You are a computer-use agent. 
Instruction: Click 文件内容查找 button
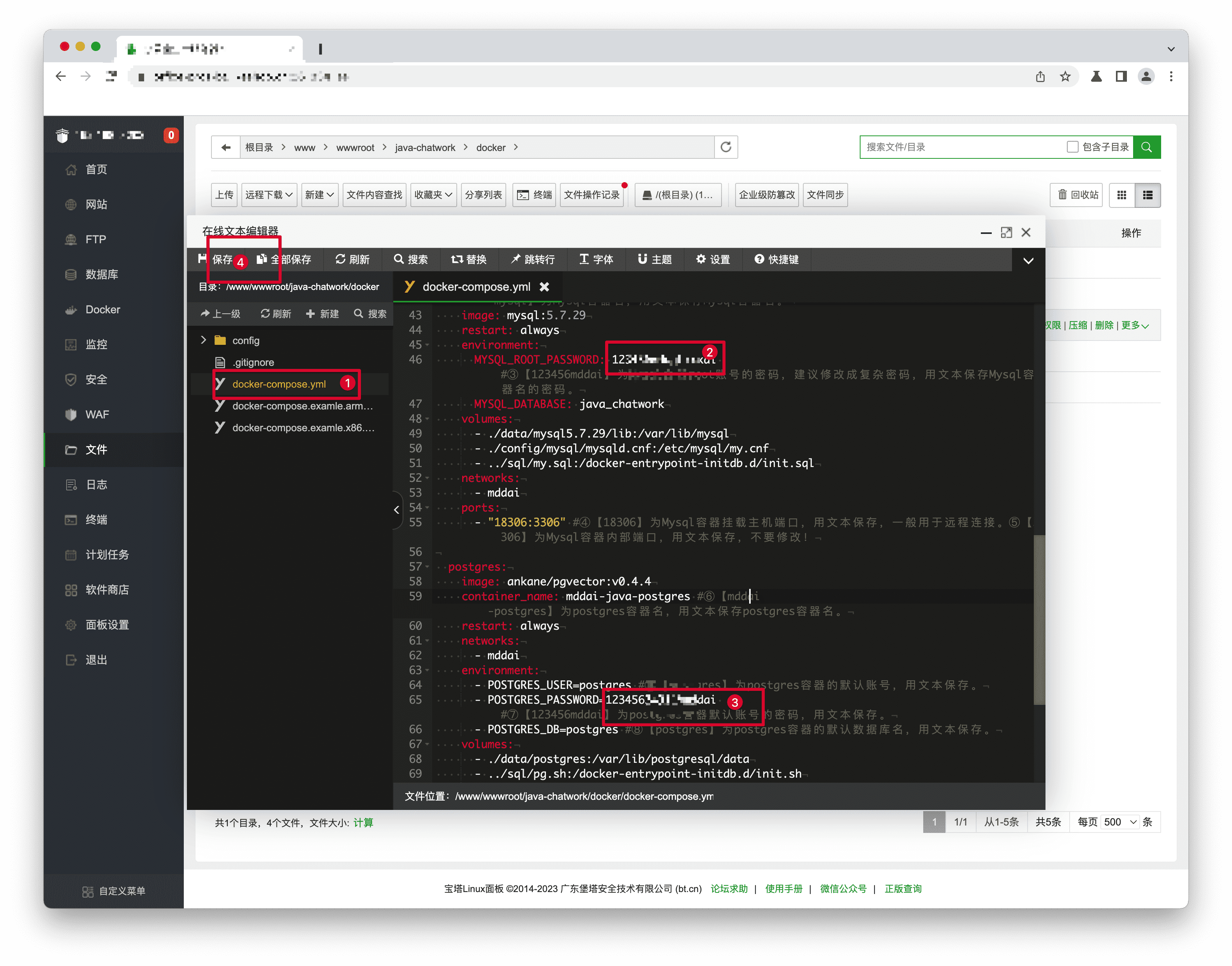tap(374, 195)
